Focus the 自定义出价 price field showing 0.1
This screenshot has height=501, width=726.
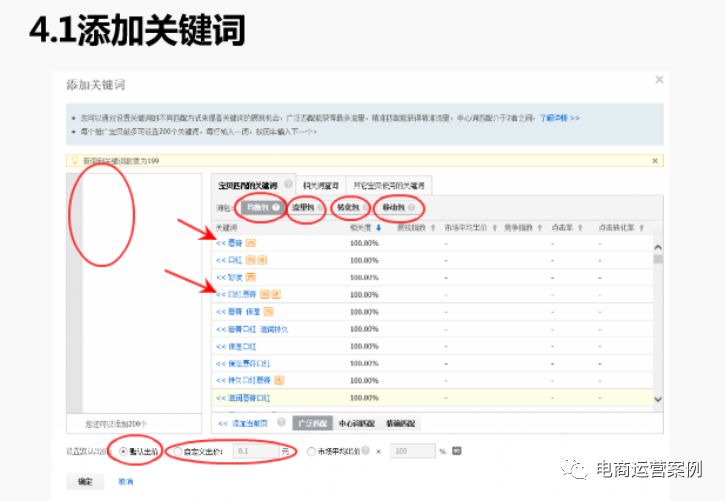coord(256,451)
